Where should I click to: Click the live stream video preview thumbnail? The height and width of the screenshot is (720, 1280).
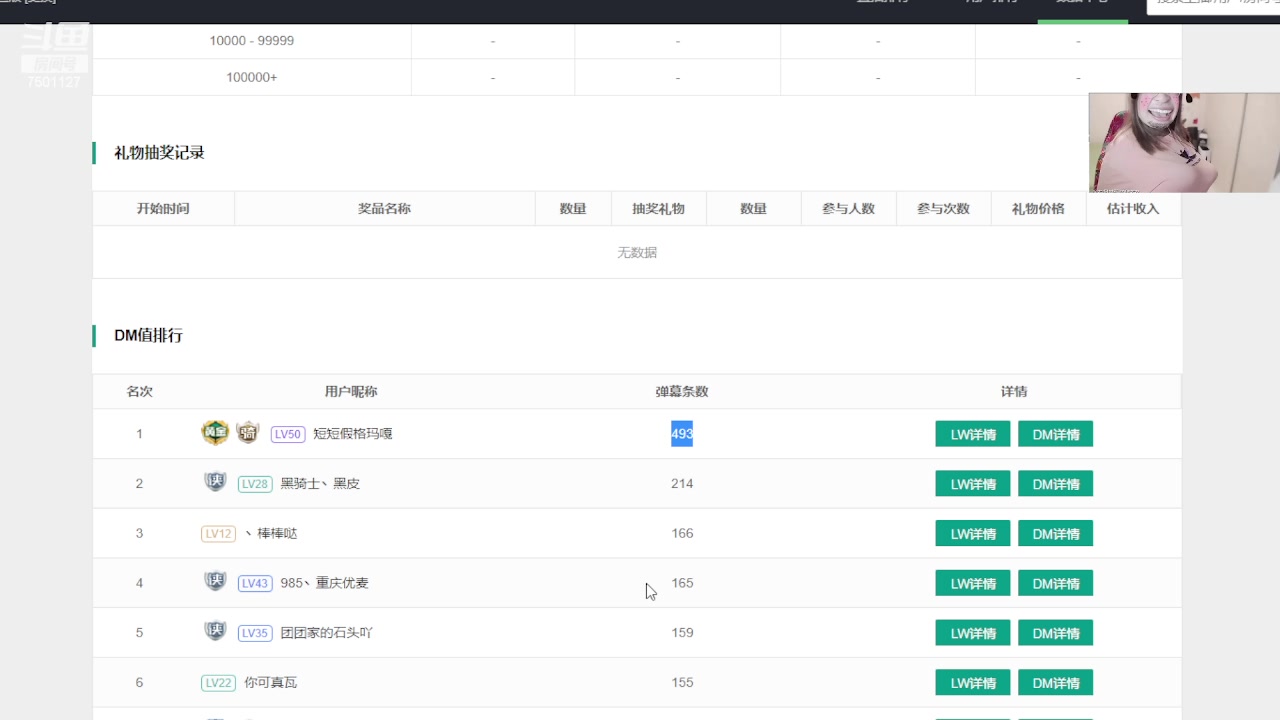1183,142
